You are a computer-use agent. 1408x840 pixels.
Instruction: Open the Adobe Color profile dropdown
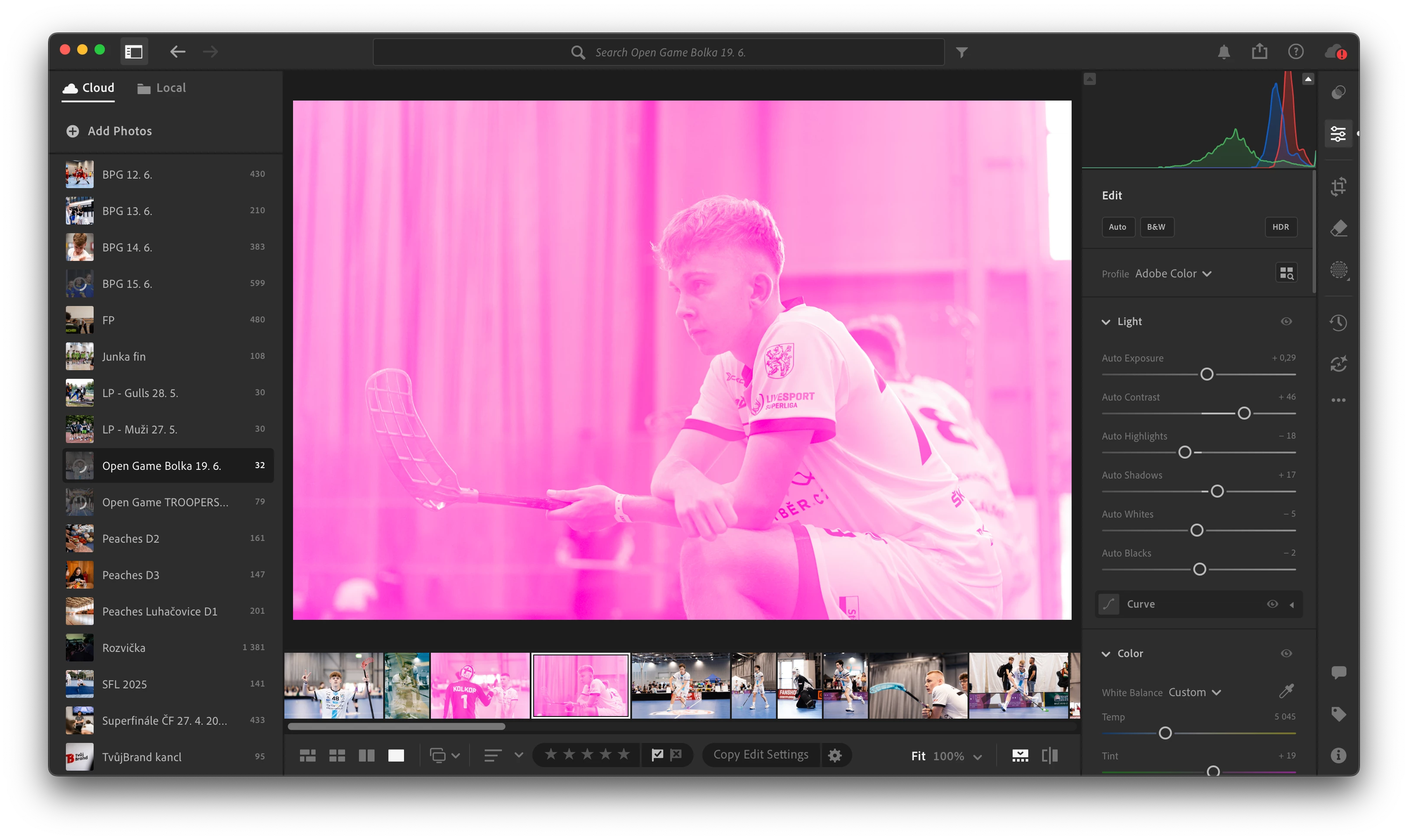[x=1173, y=273]
